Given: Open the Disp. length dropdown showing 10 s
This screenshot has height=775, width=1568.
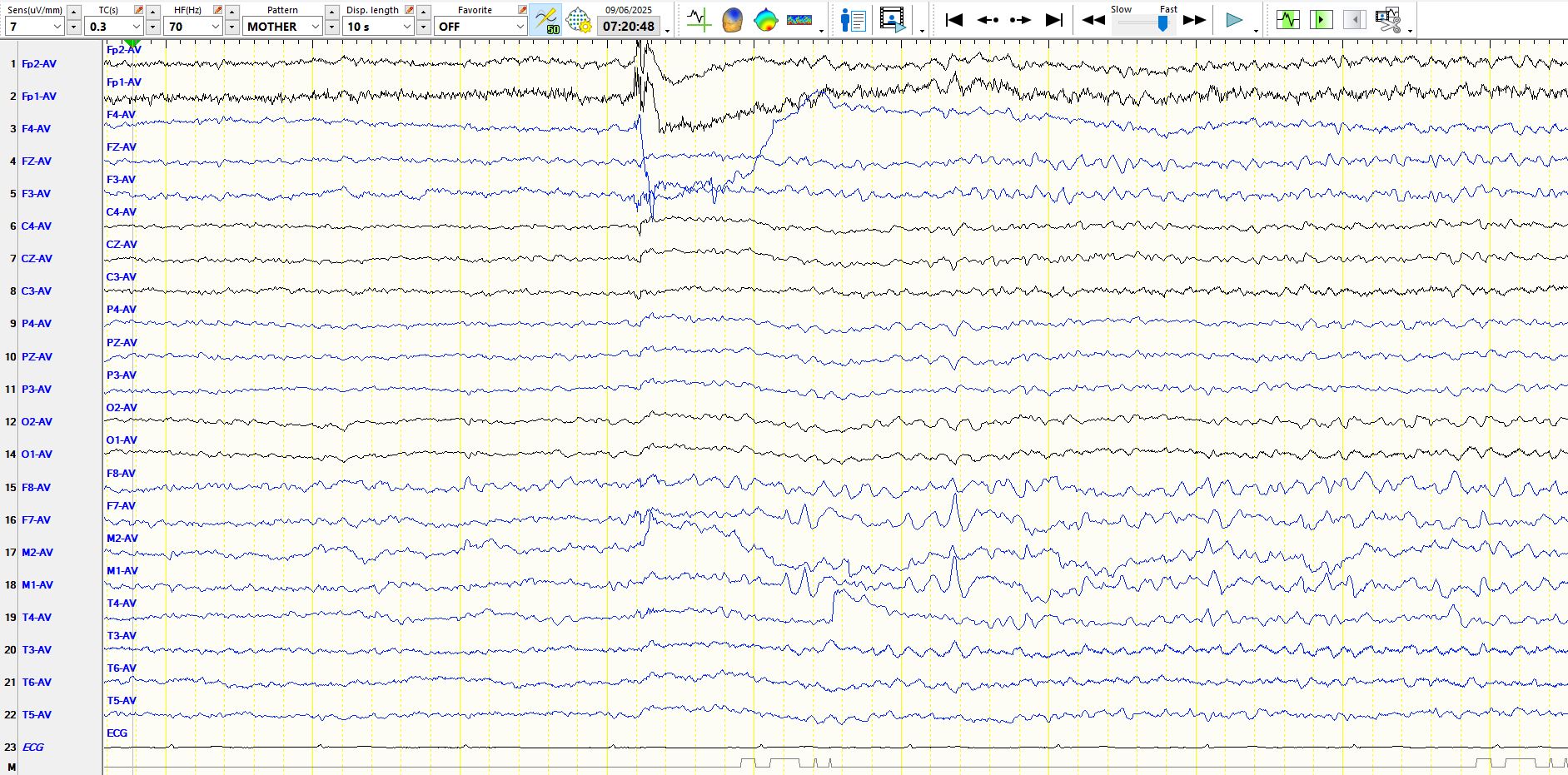Looking at the screenshot, I should click(x=379, y=27).
